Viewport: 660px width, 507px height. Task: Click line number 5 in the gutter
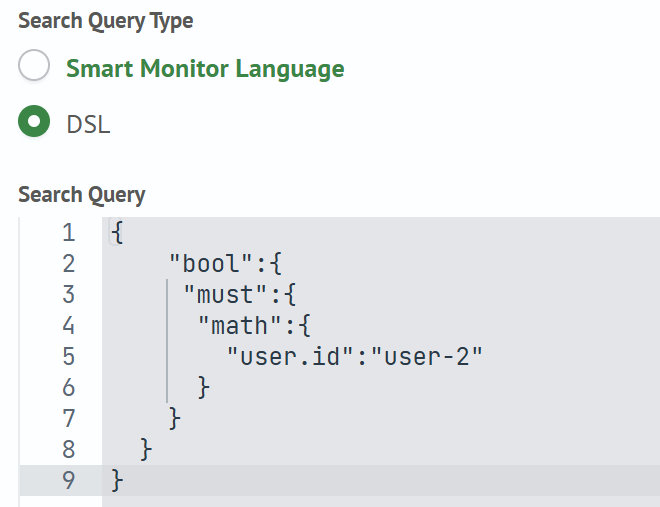point(69,356)
